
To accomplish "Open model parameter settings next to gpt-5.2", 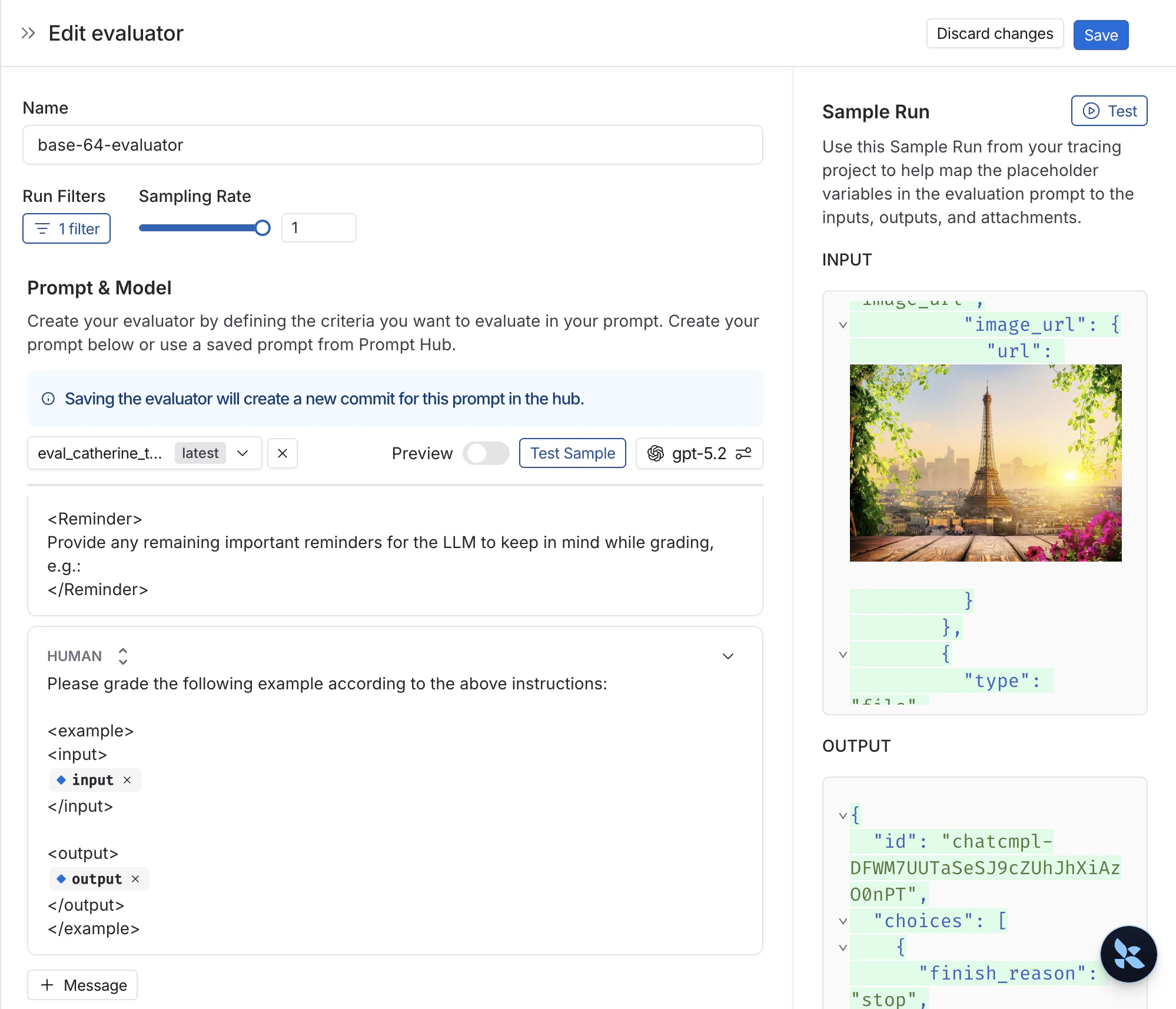I will click(x=743, y=453).
